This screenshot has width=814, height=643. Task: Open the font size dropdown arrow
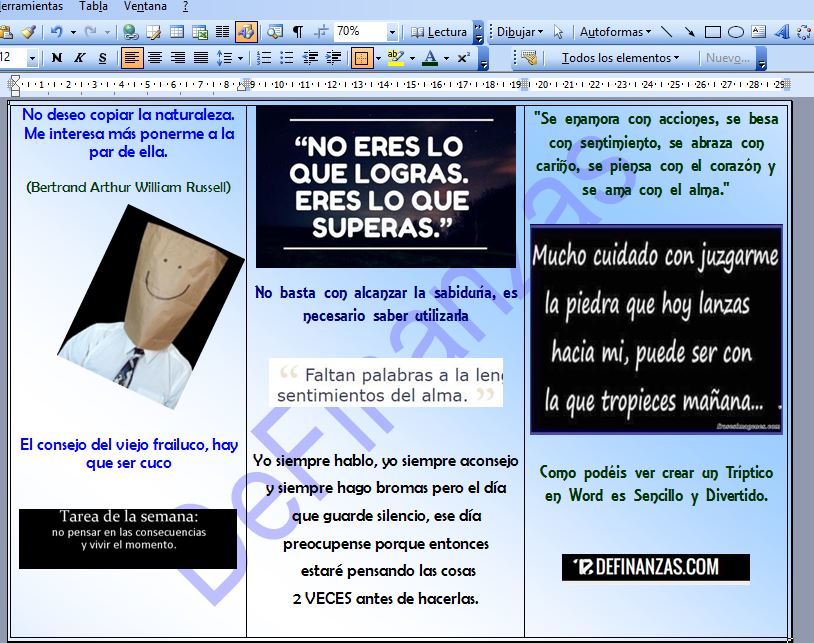coord(32,58)
